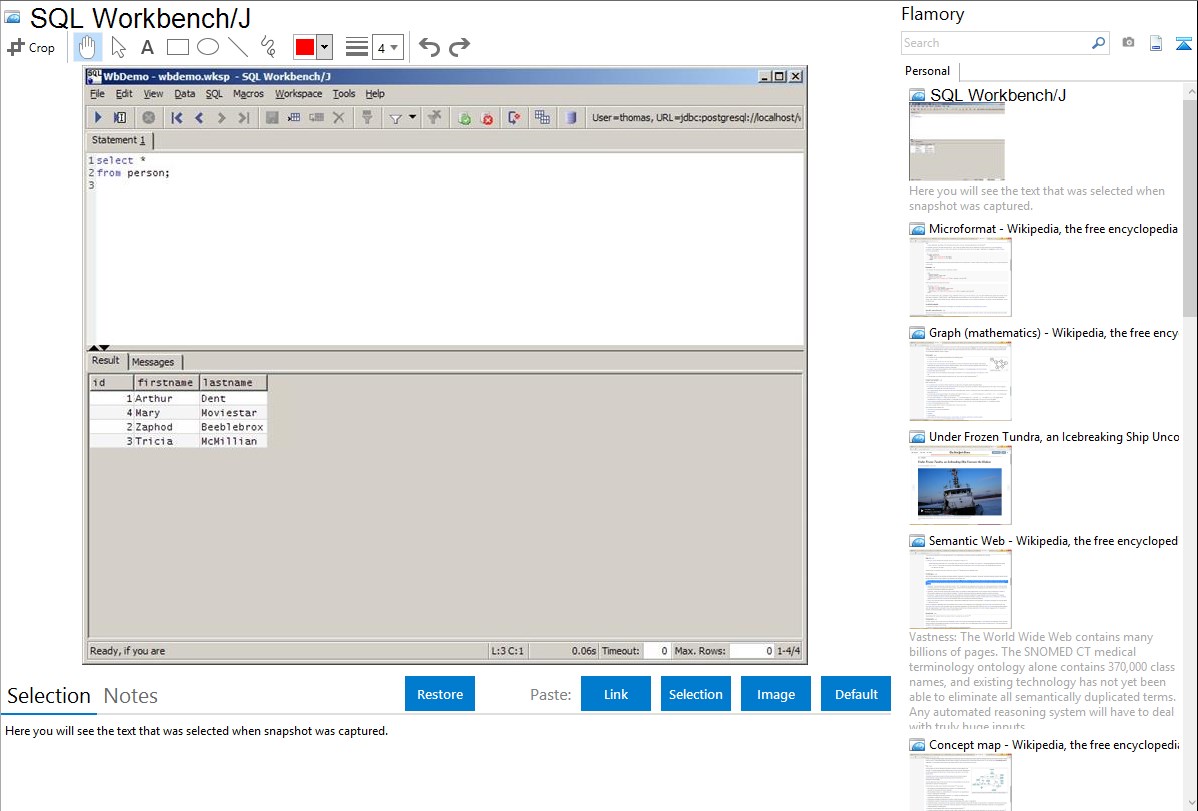Viewport: 1198px width, 811px height.
Task: Click the snapshot list scrollbar up arrow
Action: click(x=1191, y=92)
